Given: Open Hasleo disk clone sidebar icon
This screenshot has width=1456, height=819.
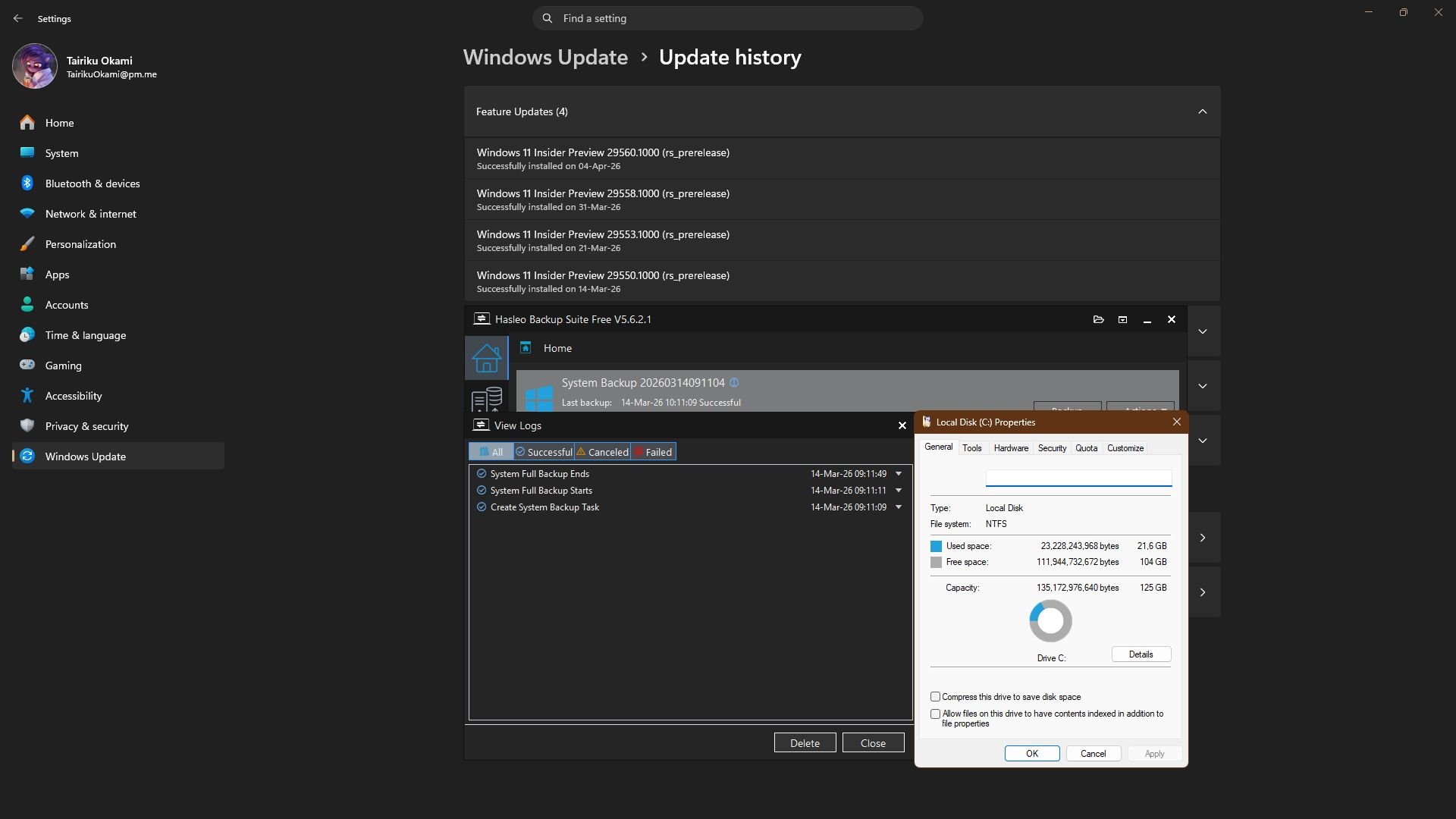Looking at the screenshot, I should pos(486,399).
